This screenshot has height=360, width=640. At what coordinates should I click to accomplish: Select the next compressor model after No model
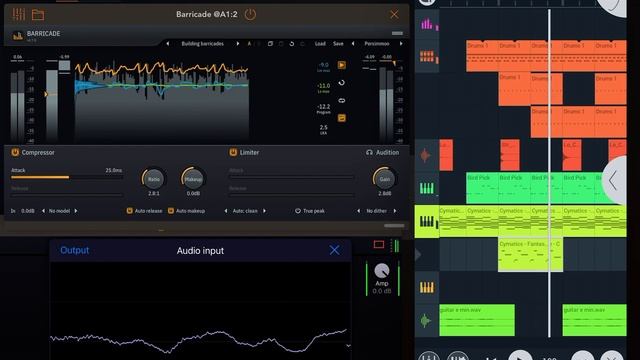(x=76, y=211)
